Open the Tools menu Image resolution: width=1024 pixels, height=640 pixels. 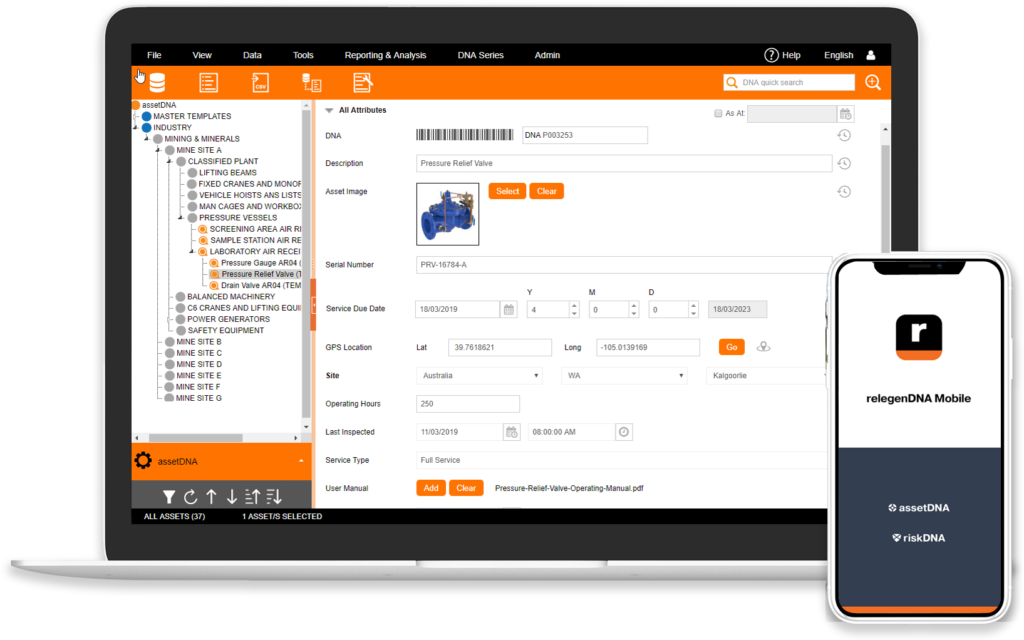pos(303,55)
